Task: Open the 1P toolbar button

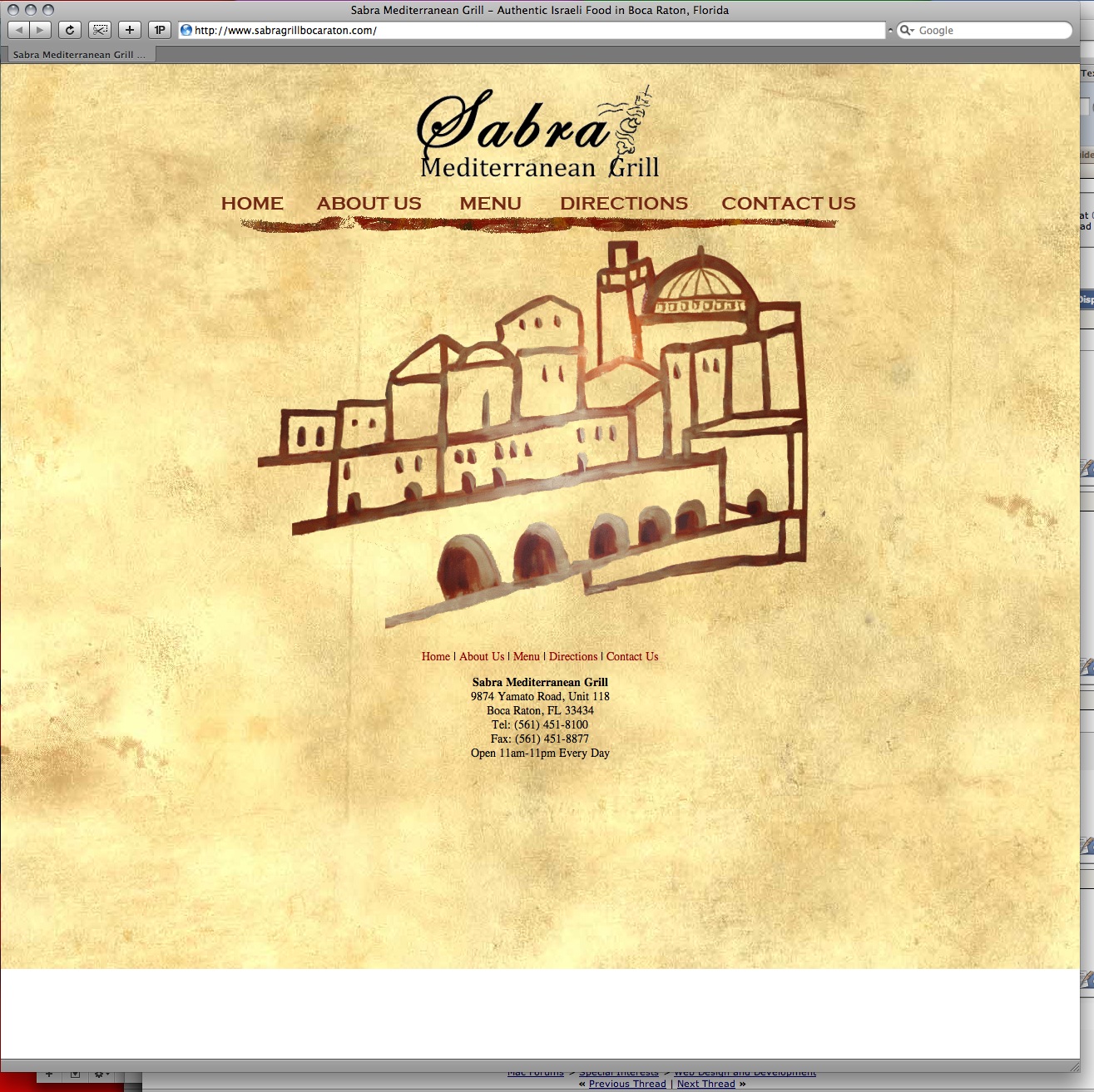Action: coord(159,30)
